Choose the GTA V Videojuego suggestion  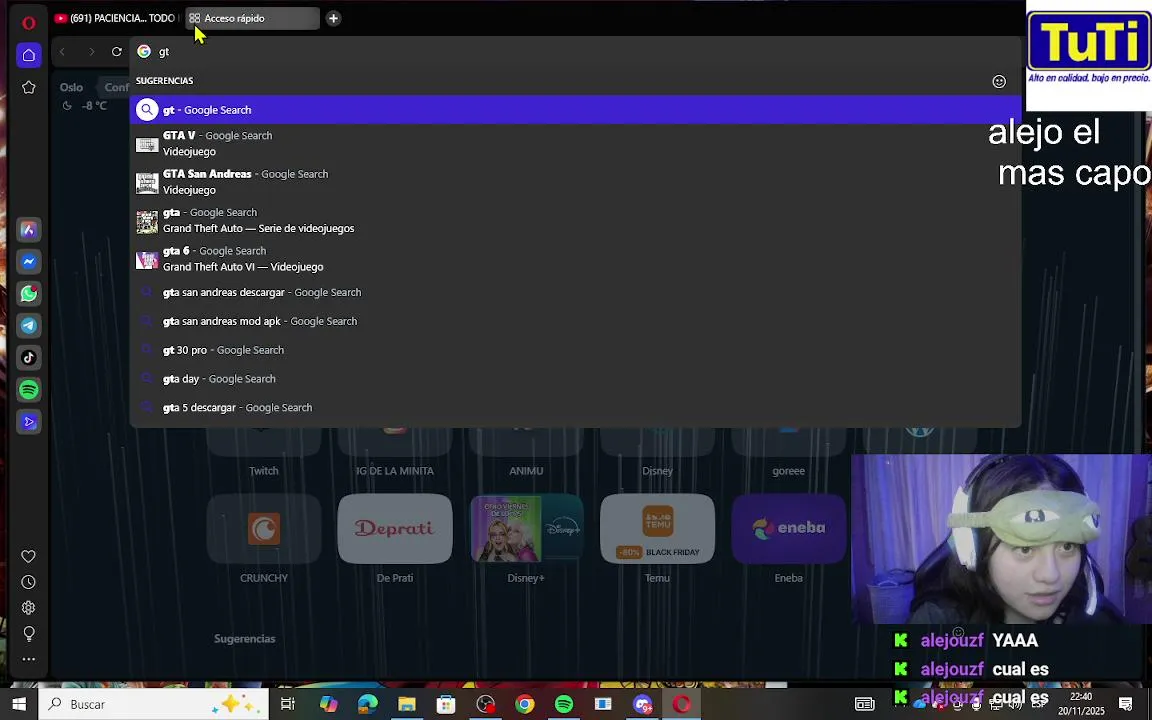click(575, 143)
